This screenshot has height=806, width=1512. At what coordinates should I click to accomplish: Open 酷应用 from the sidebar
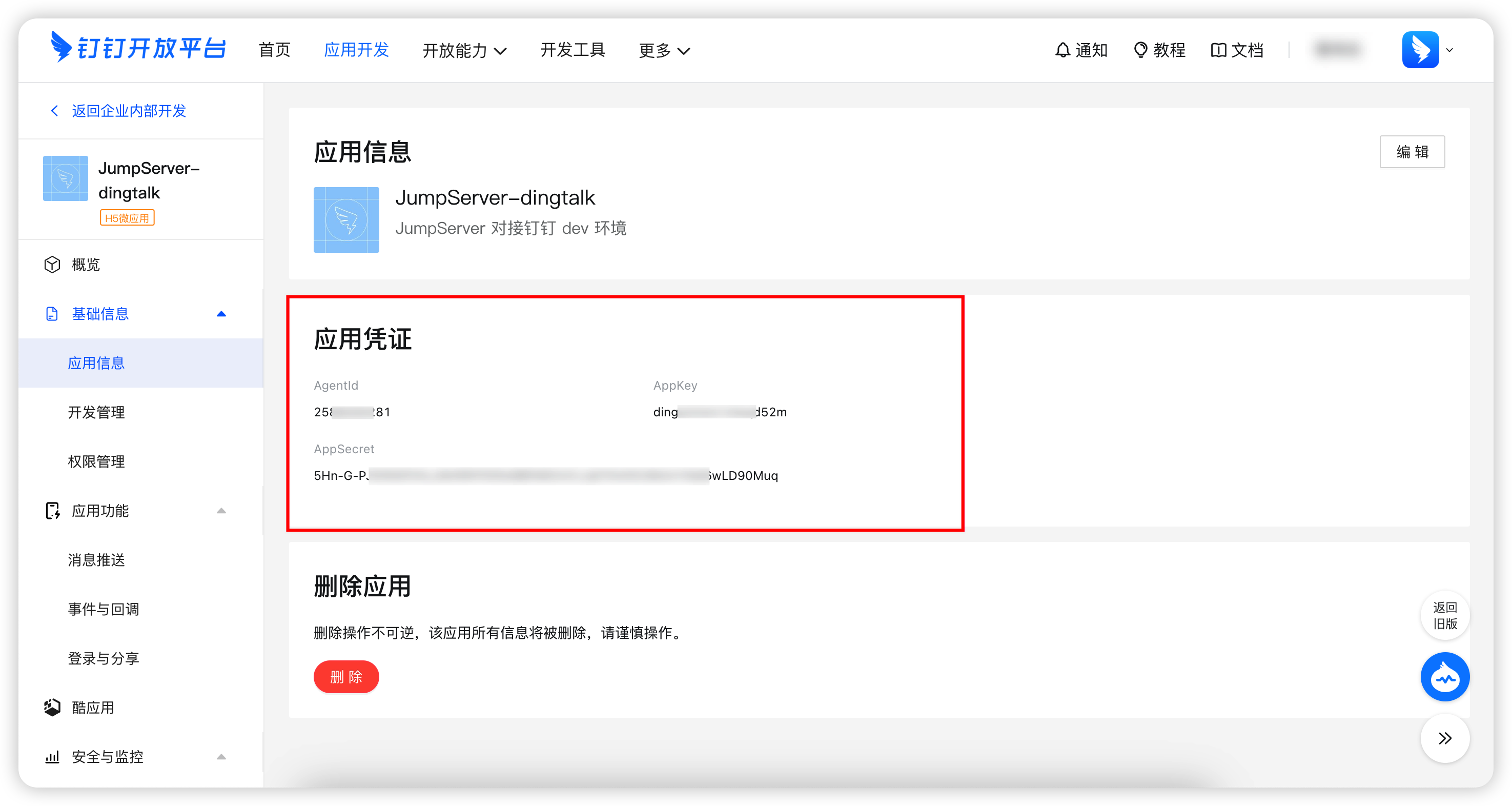pos(93,708)
